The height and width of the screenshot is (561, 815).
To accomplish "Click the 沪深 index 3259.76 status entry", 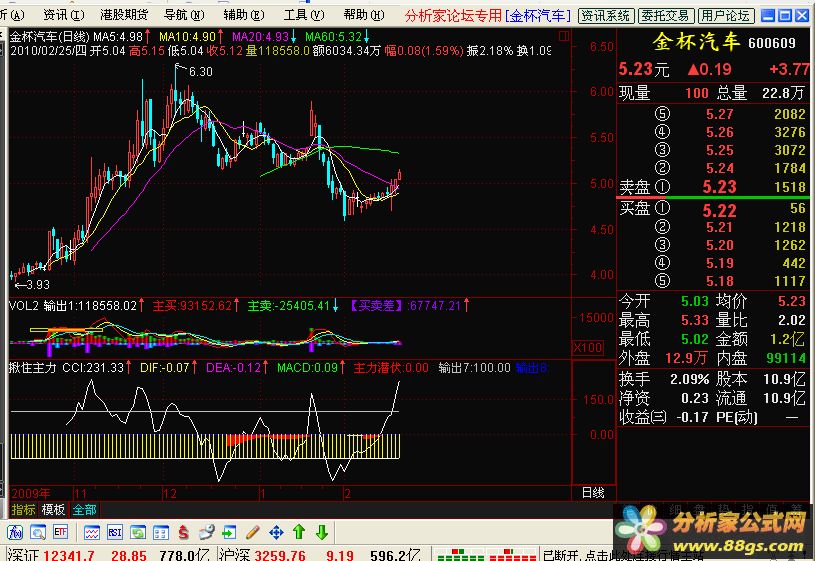I will [263, 555].
